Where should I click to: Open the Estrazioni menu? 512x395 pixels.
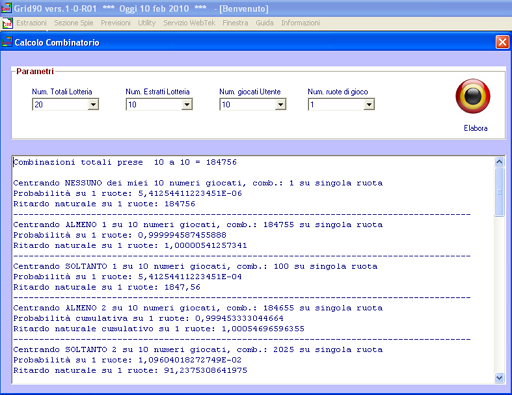coord(31,23)
